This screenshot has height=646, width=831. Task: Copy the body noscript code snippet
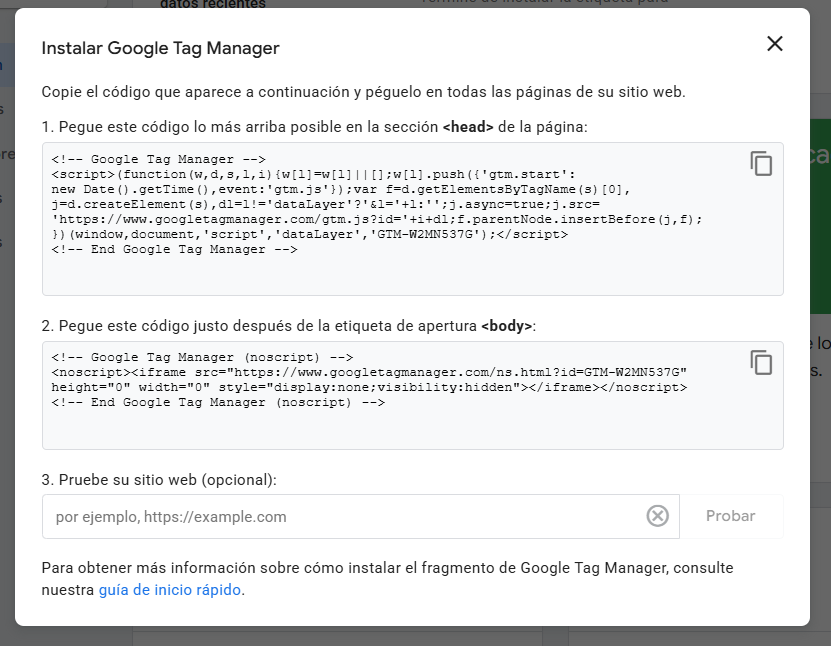[762, 362]
